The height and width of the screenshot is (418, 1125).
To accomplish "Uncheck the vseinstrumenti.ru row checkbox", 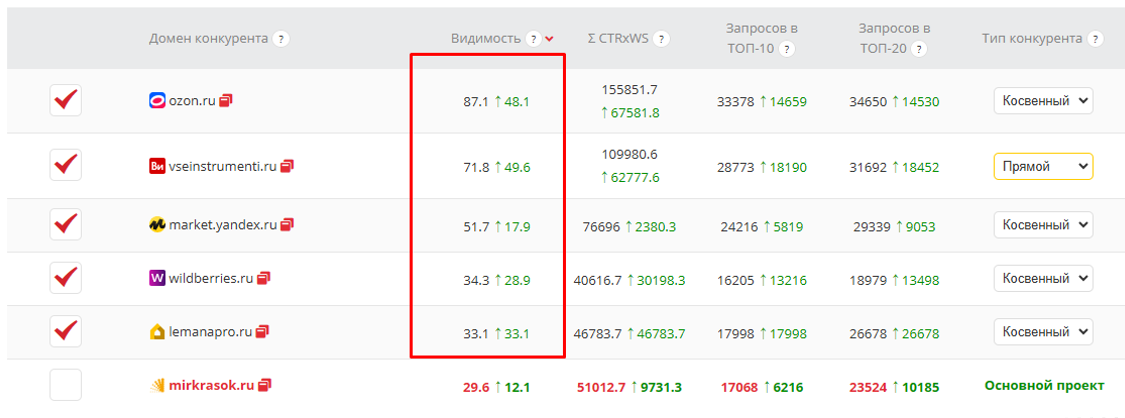I will tap(65, 166).
